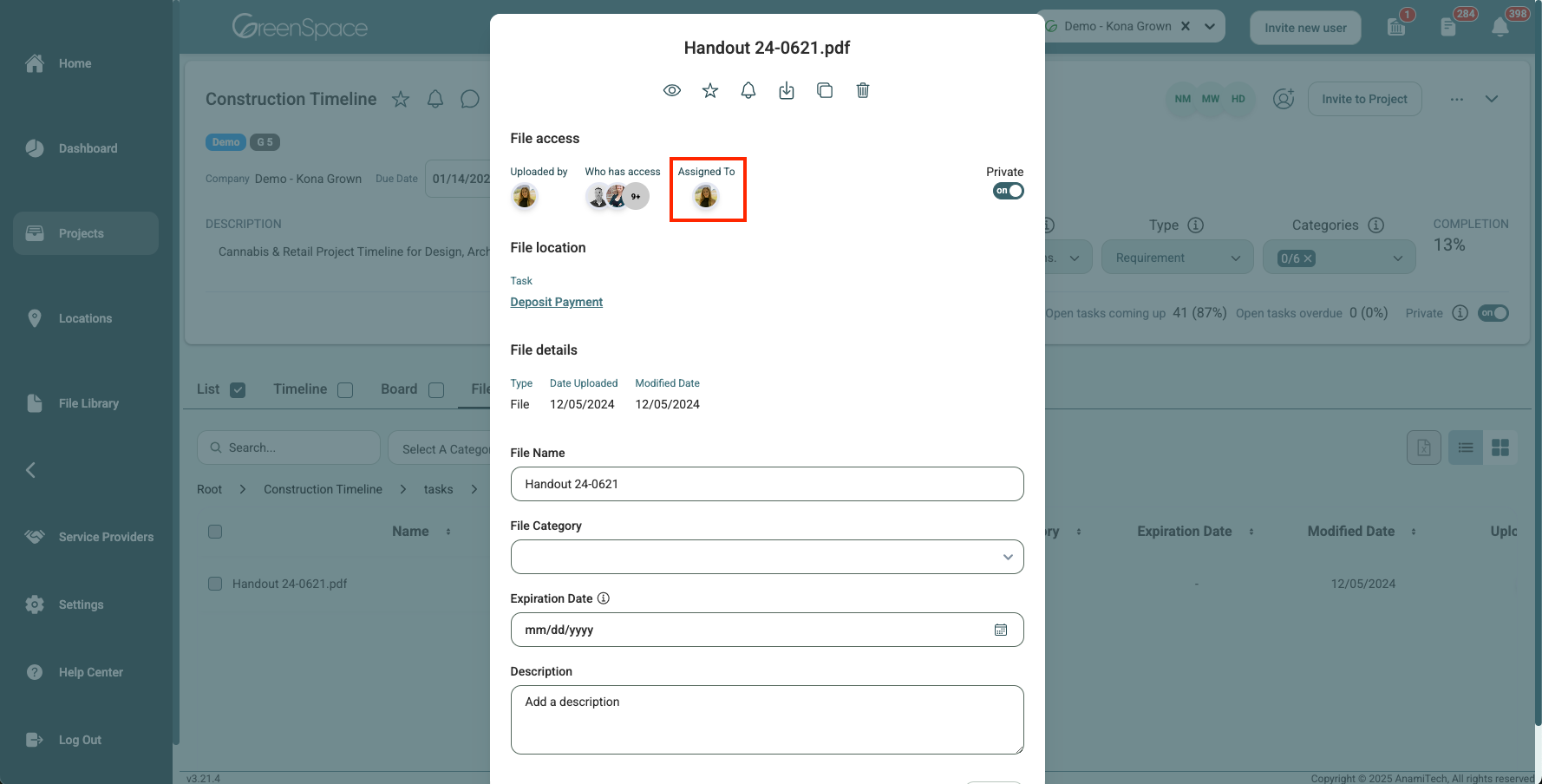
Task: Open project comments chat bubble icon
Action: coord(470,99)
